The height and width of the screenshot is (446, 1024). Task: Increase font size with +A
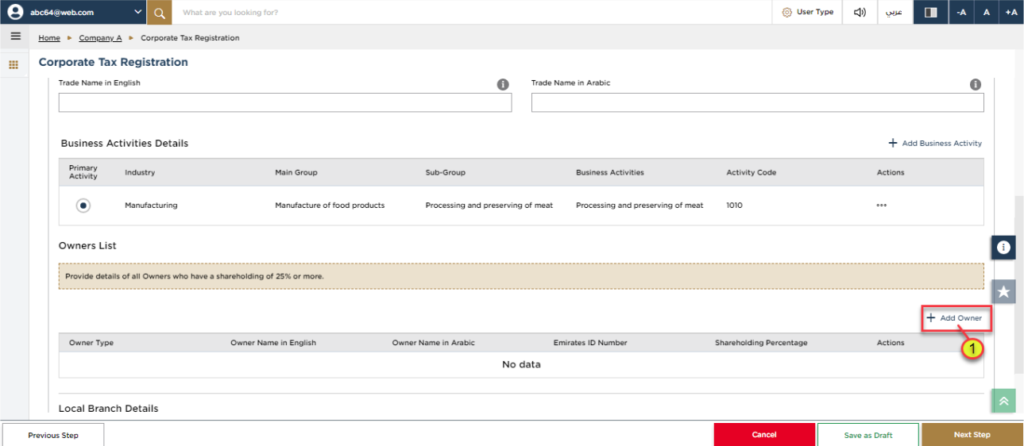click(x=1011, y=12)
